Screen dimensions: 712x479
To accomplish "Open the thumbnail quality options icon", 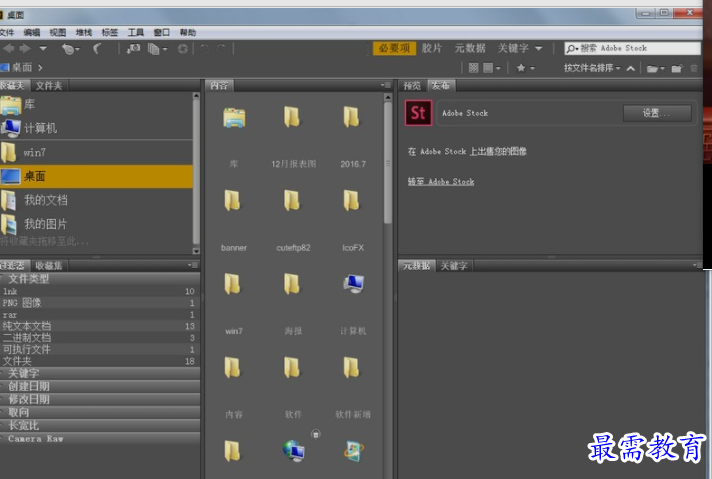I will click(491, 68).
